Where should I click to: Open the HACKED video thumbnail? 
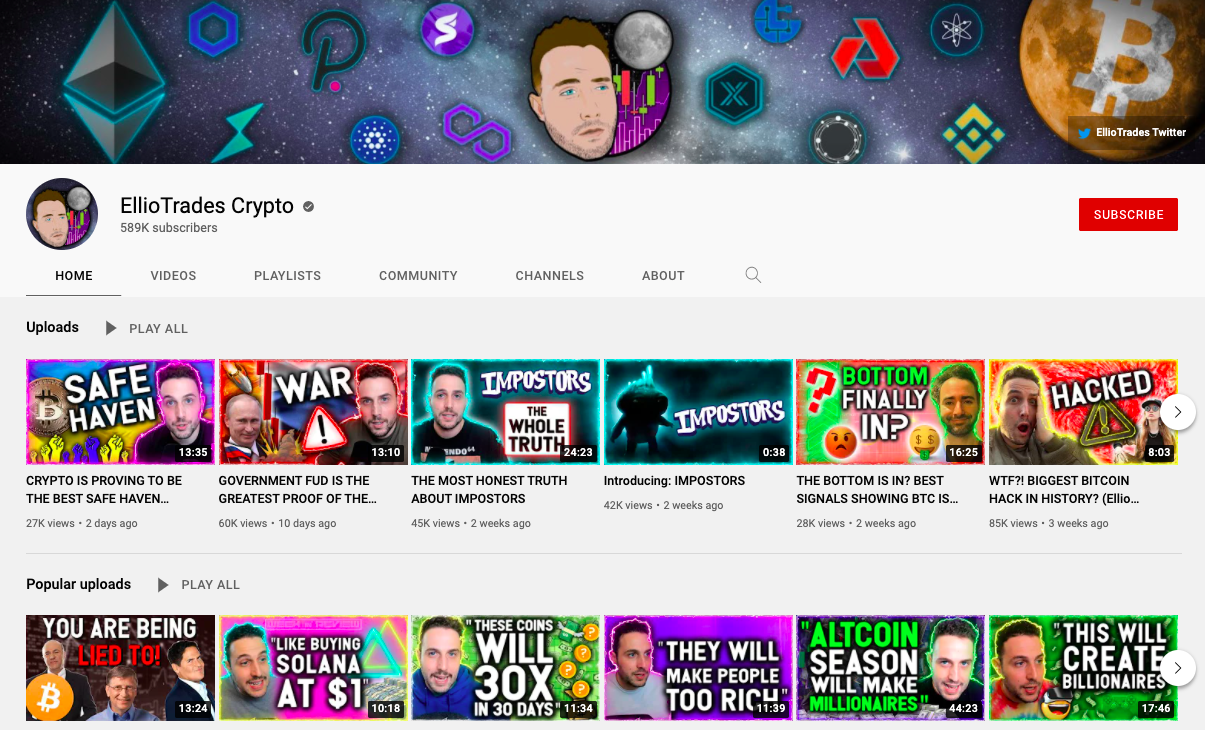point(1083,411)
